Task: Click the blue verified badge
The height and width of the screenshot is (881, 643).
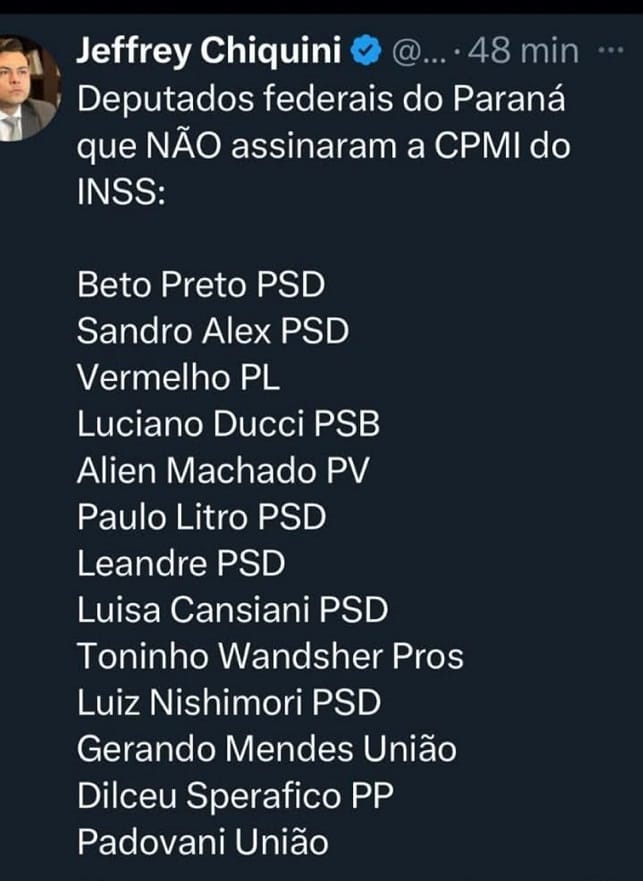Action: point(368,52)
